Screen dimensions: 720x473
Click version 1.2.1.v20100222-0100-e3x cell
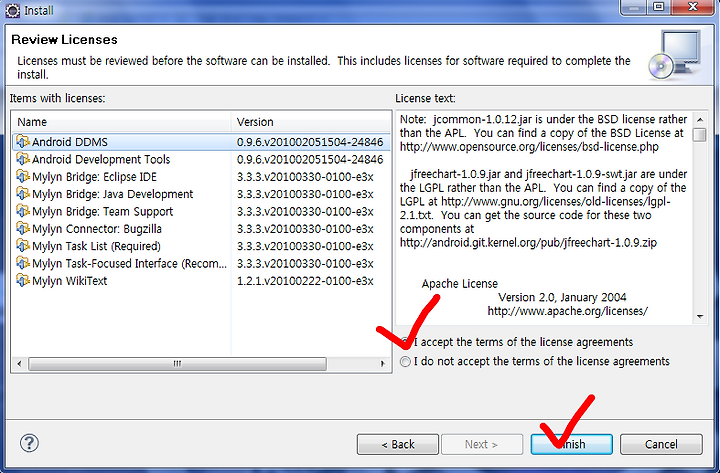coord(305,281)
